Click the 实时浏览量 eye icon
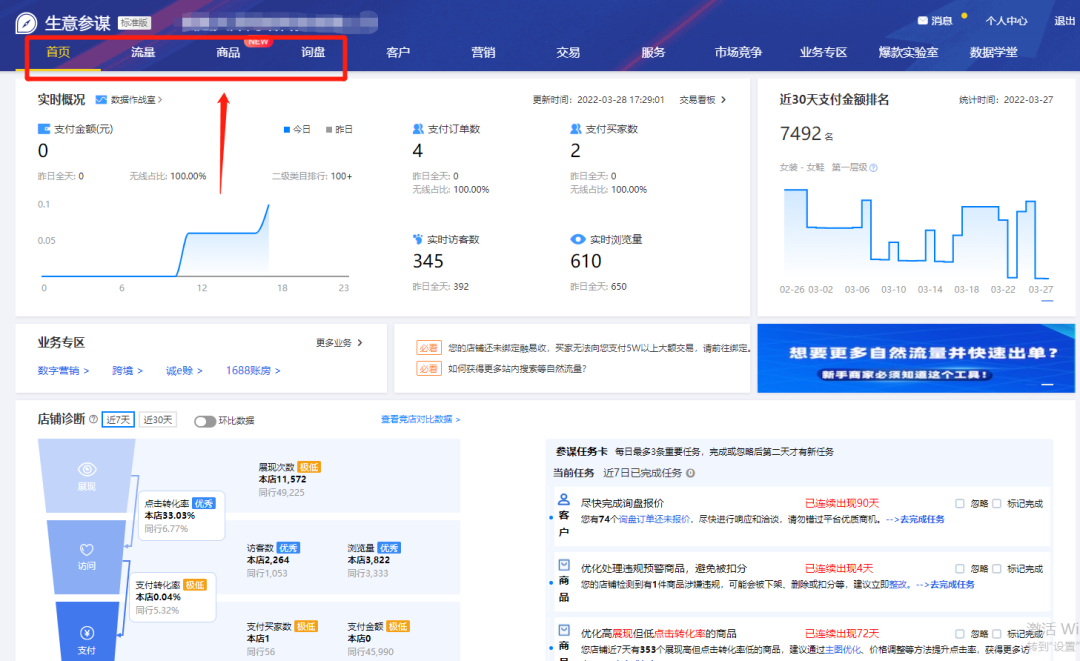The height and width of the screenshot is (661, 1080). (x=578, y=240)
